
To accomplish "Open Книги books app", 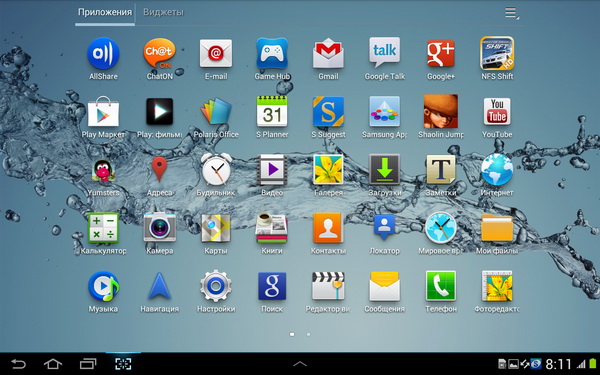I will [272, 228].
